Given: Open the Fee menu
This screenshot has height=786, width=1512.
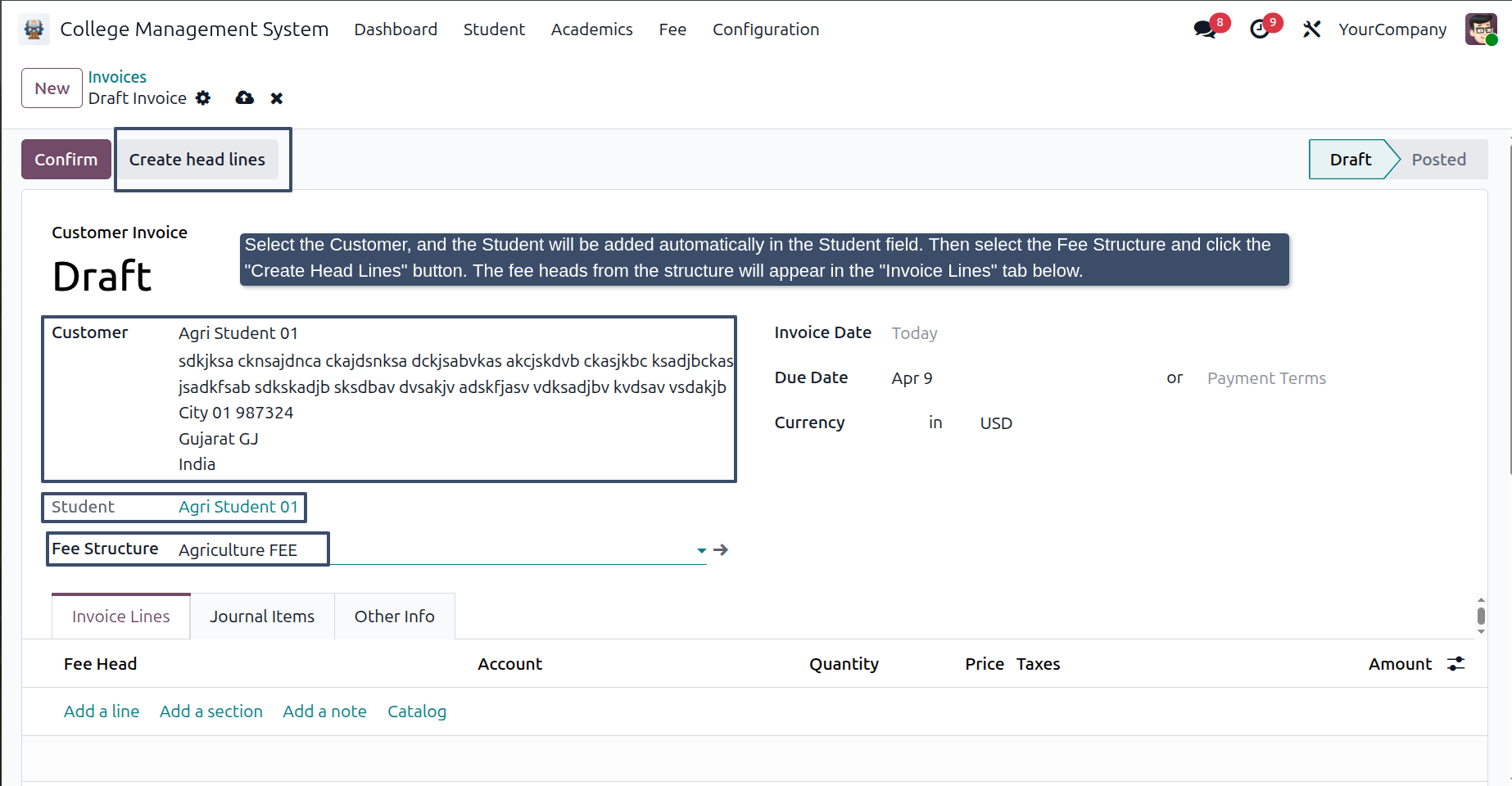Looking at the screenshot, I should pos(672,29).
